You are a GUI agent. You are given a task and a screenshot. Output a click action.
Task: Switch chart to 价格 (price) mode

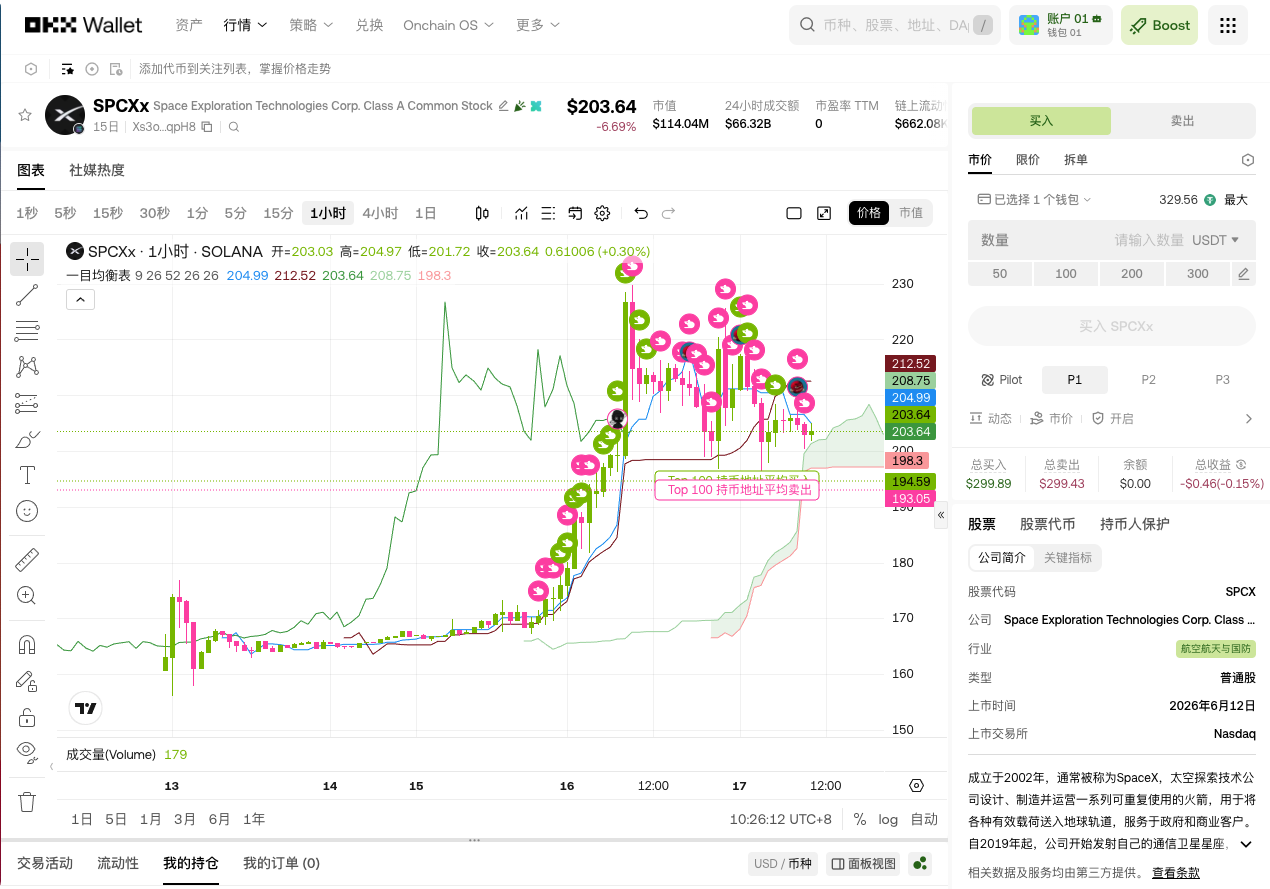point(869,213)
